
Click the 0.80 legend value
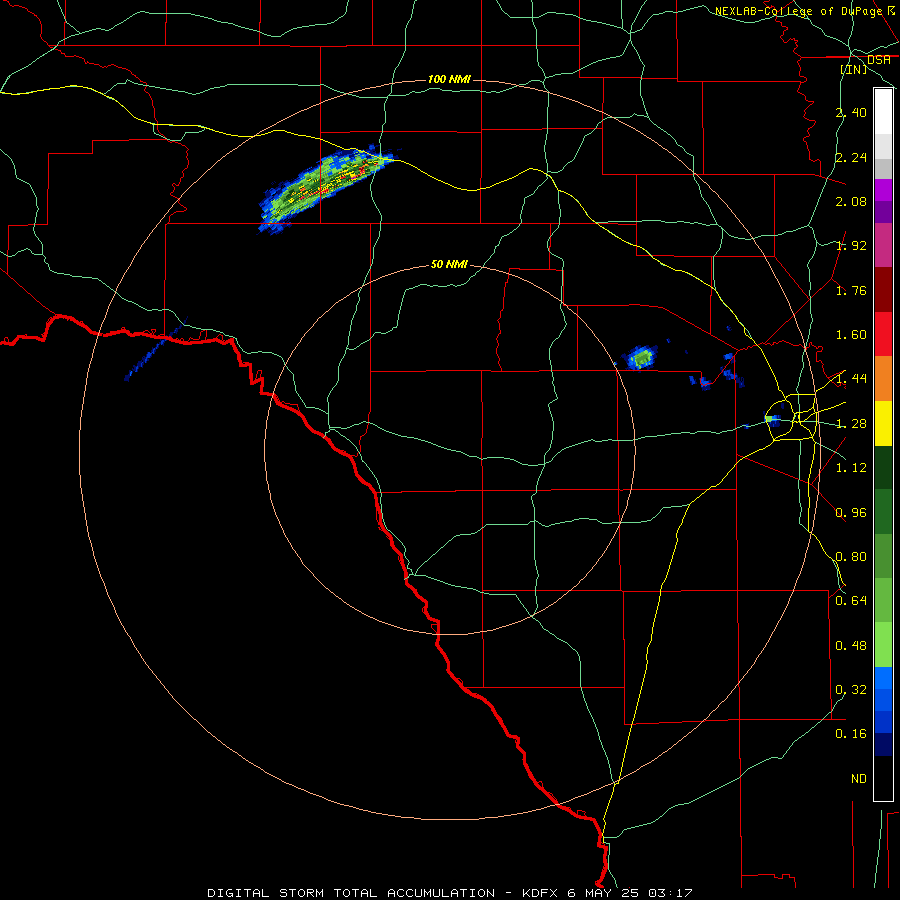click(851, 557)
